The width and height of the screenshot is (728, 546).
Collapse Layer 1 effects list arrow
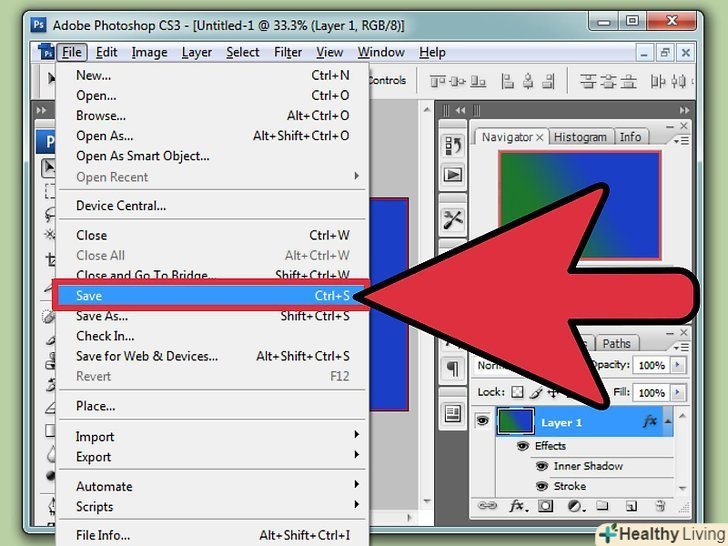coord(668,421)
